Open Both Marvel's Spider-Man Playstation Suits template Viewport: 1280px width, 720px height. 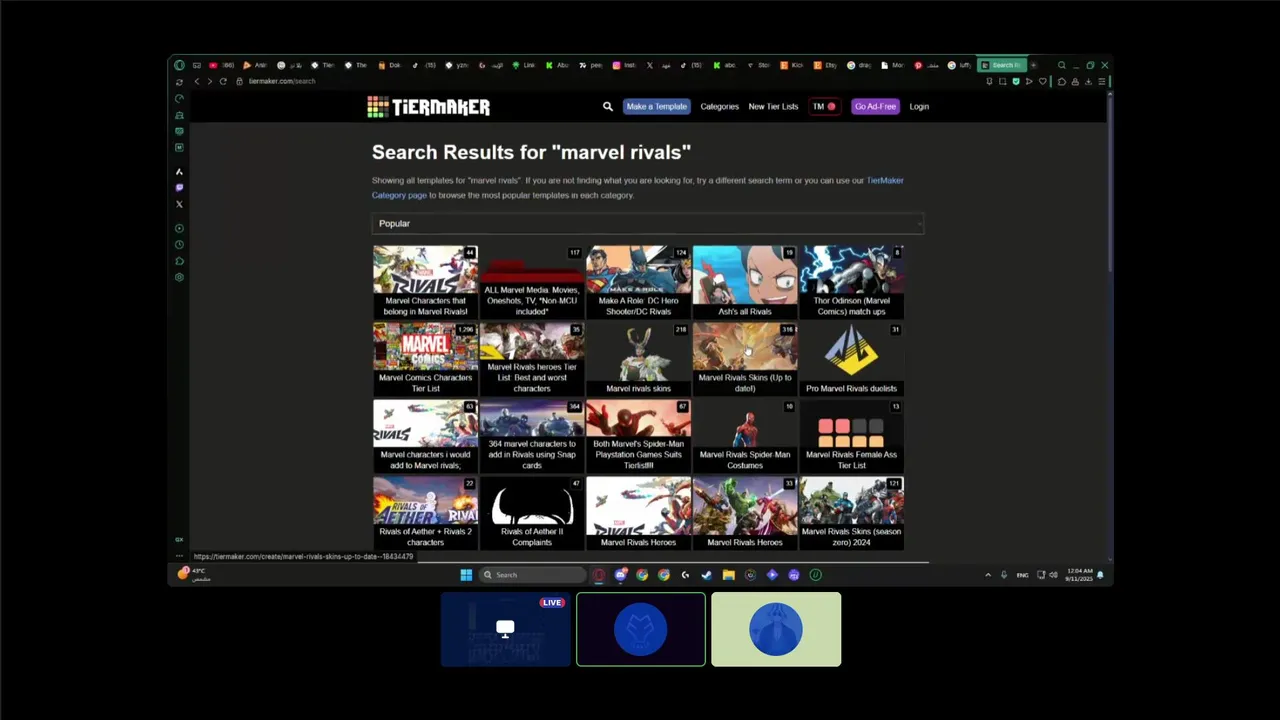638,436
